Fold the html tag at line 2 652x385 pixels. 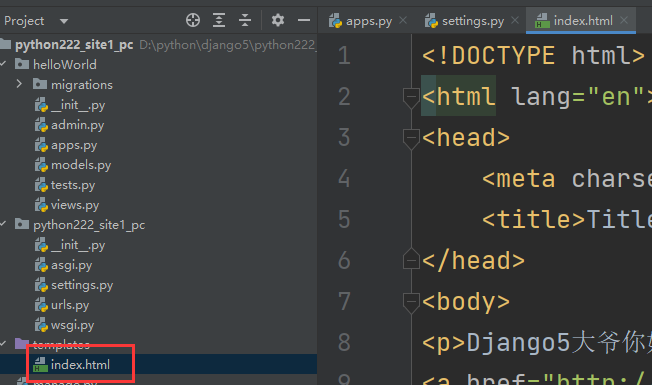(x=411, y=98)
